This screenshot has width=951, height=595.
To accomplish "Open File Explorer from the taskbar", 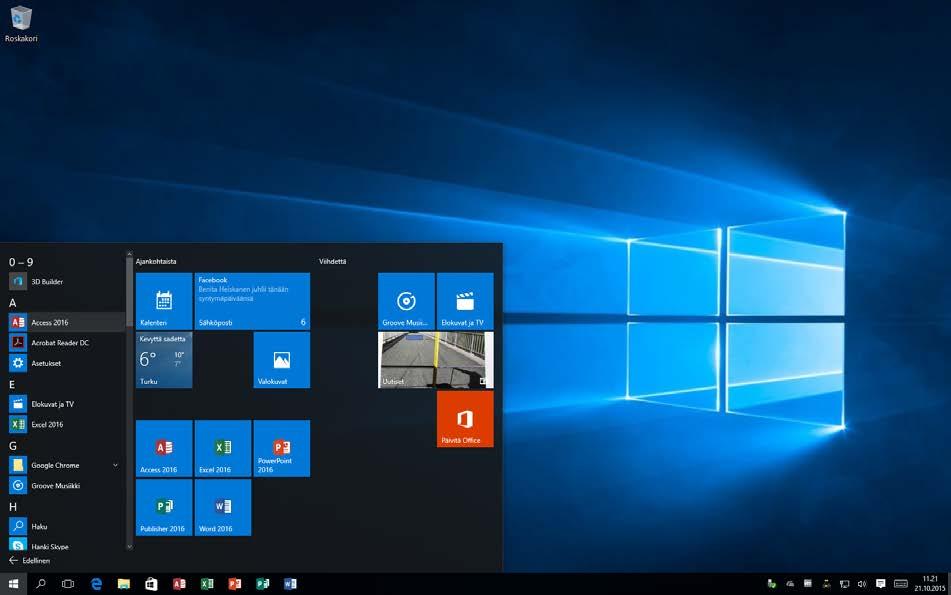I will click(124, 583).
